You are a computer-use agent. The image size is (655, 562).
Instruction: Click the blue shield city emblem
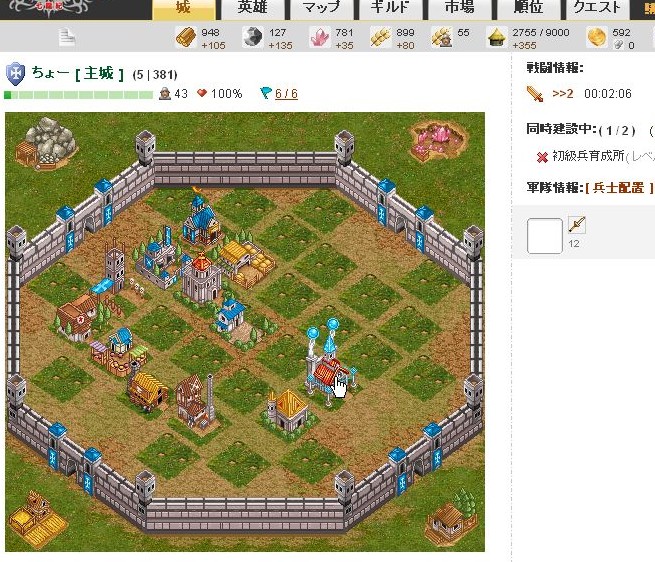(15, 74)
